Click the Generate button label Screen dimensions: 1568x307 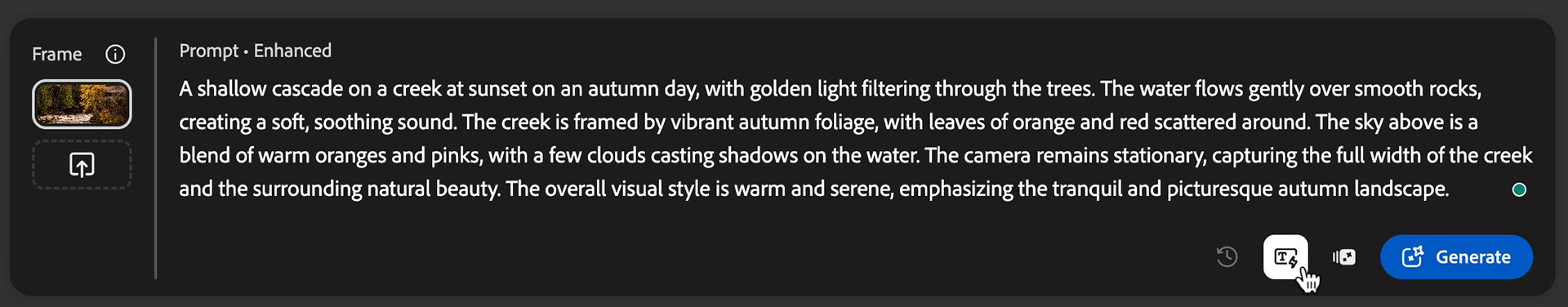click(x=1473, y=257)
